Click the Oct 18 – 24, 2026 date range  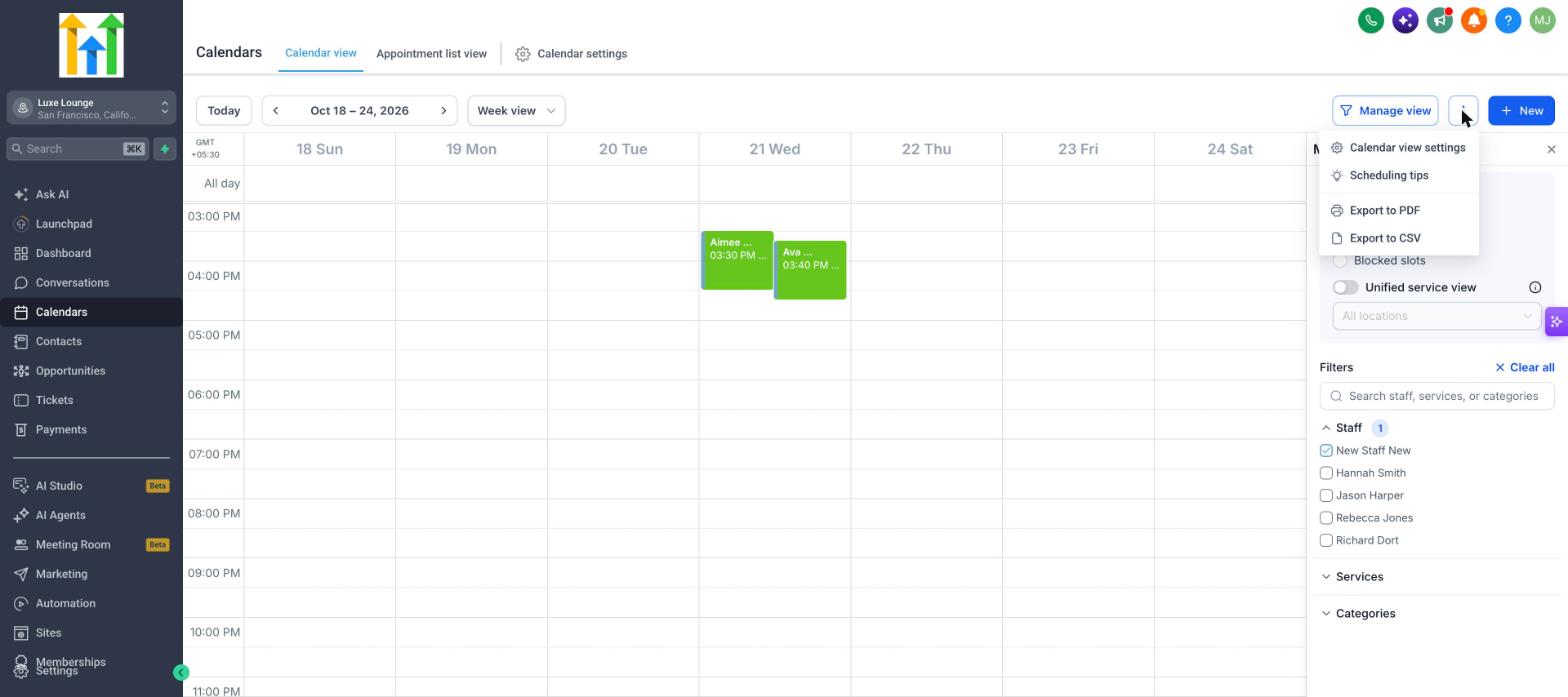click(x=359, y=111)
